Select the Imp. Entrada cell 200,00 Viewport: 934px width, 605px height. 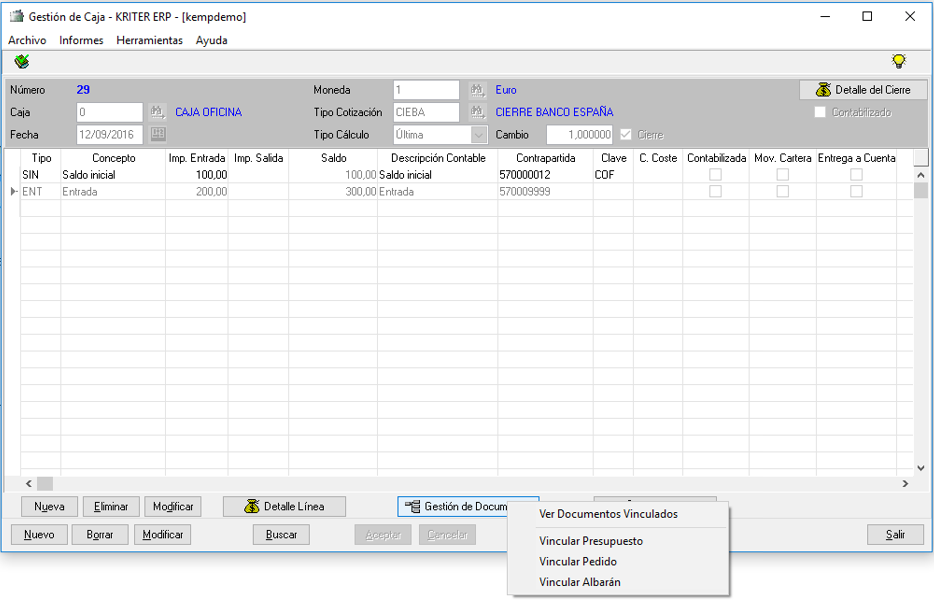pos(197,191)
